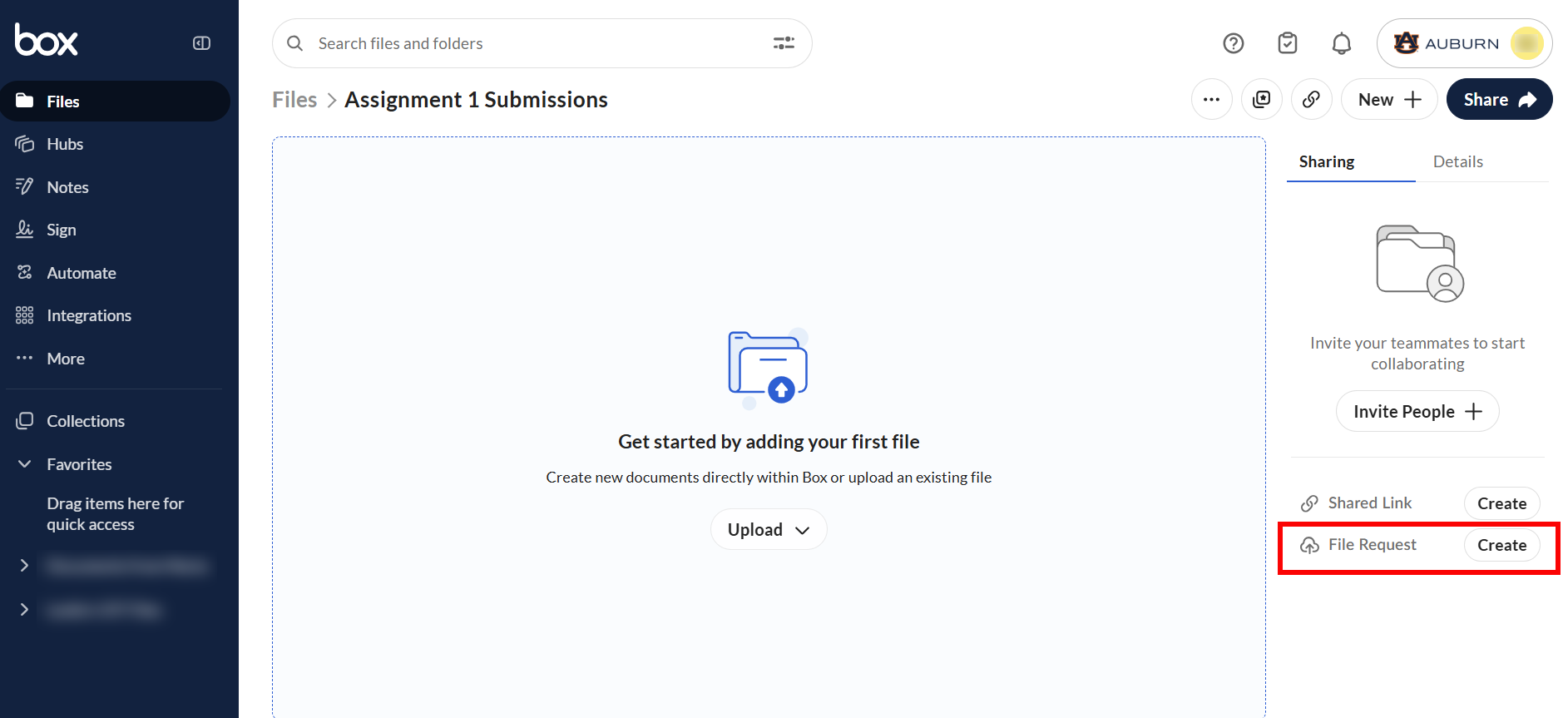Click Assignment 1 Submissions breadcrumb title

(476, 100)
